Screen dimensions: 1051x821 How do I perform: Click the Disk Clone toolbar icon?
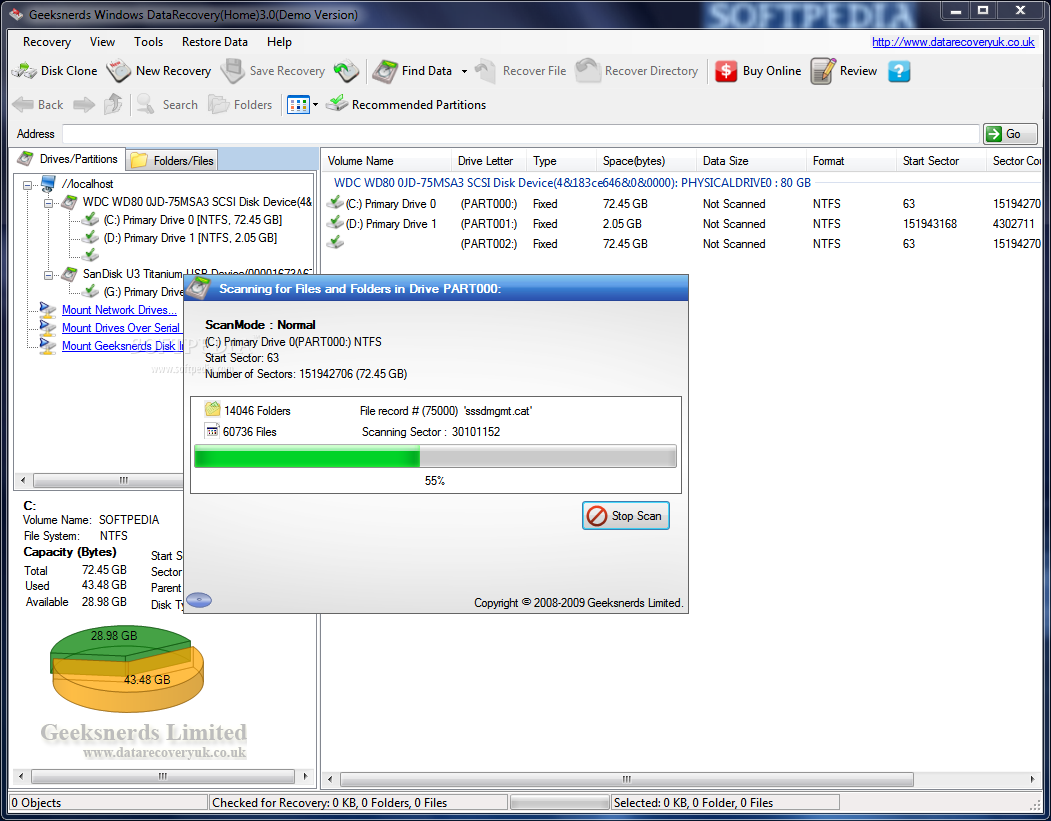24,70
